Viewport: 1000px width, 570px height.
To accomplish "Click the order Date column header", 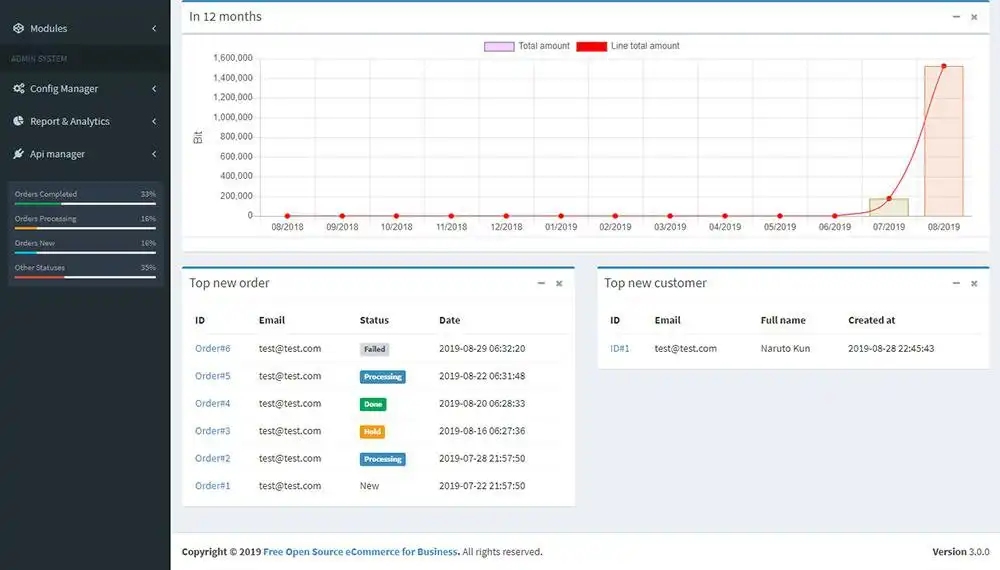I will 450,320.
